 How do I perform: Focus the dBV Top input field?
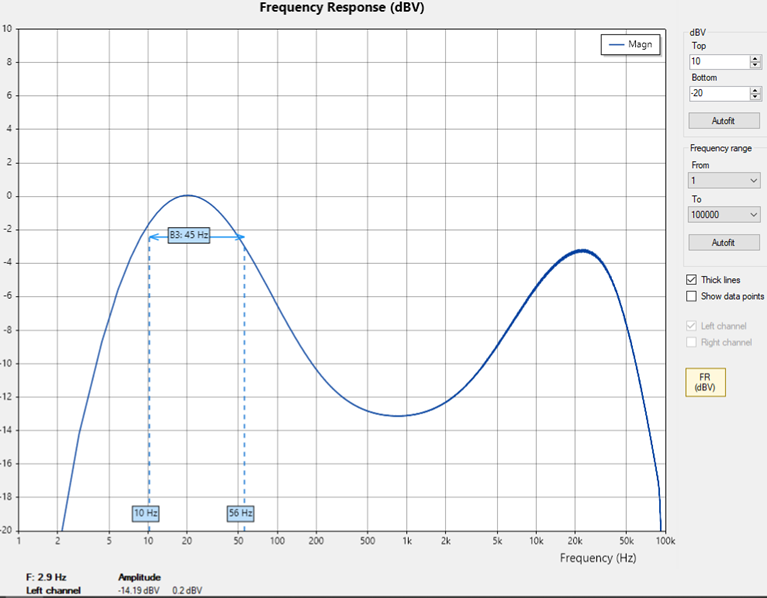click(x=719, y=62)
